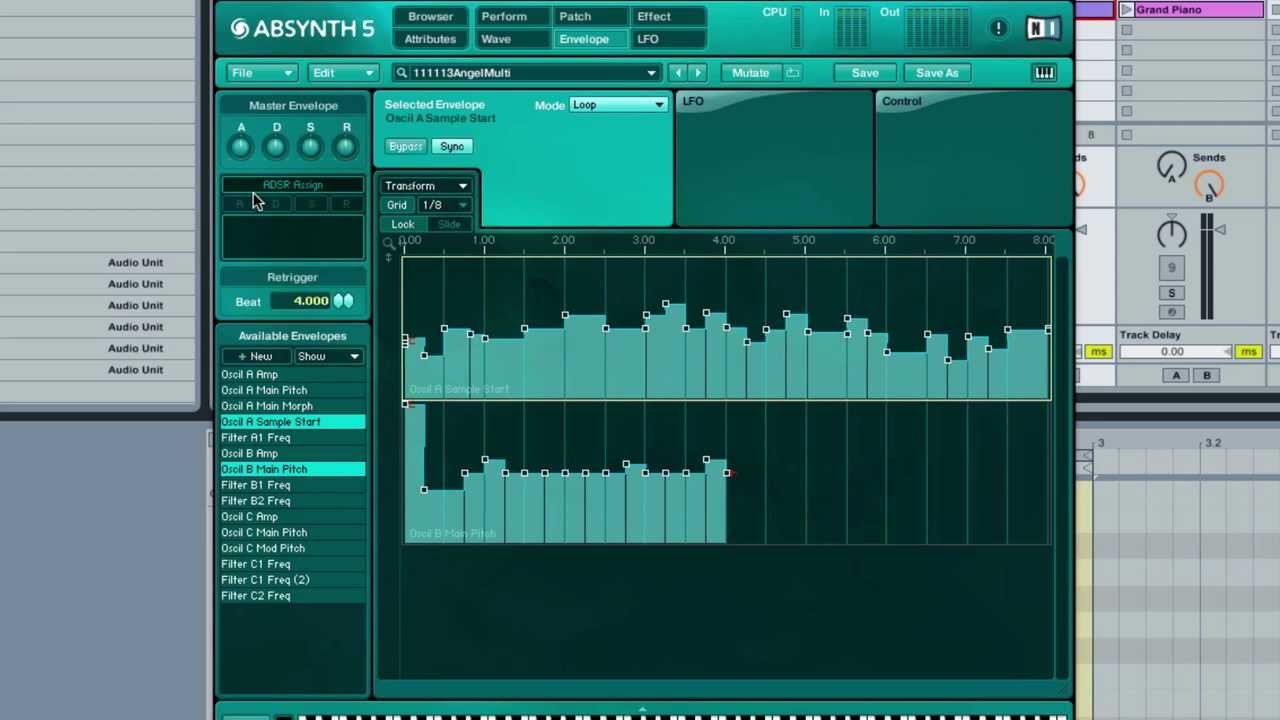Image resolution: width=1280 pixels, height=720 pixels.
Task: Toggle Solo on the Ableton track
Action: 1171,293
